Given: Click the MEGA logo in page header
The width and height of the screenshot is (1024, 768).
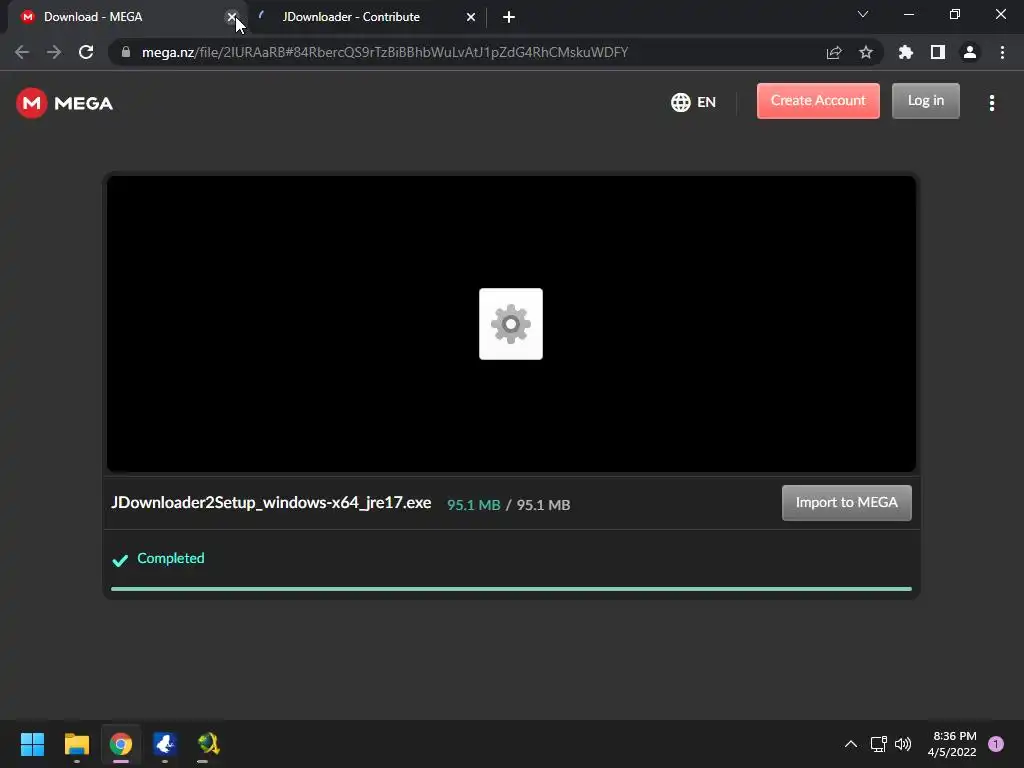Looking at the screenshot, I should (x=65, y=103).
